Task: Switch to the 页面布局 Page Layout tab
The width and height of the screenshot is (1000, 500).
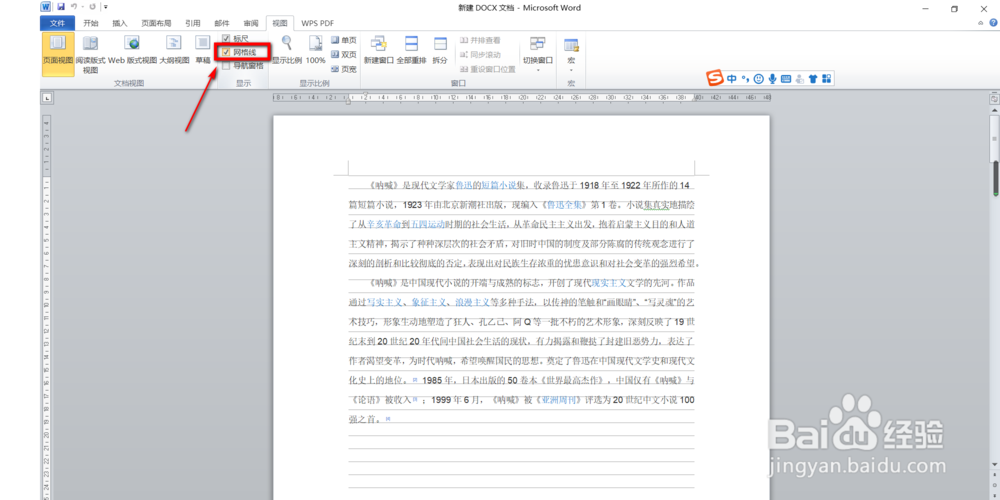Action: pyautogui.click(x=156, y=23)
